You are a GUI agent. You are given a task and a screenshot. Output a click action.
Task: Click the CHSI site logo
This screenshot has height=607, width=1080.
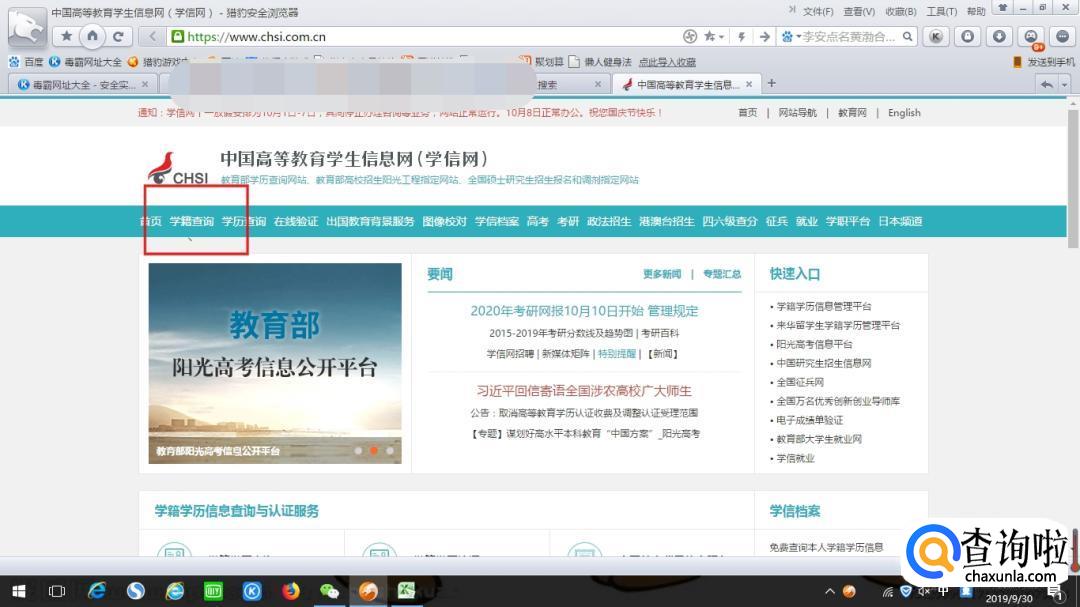coord(178,168)
